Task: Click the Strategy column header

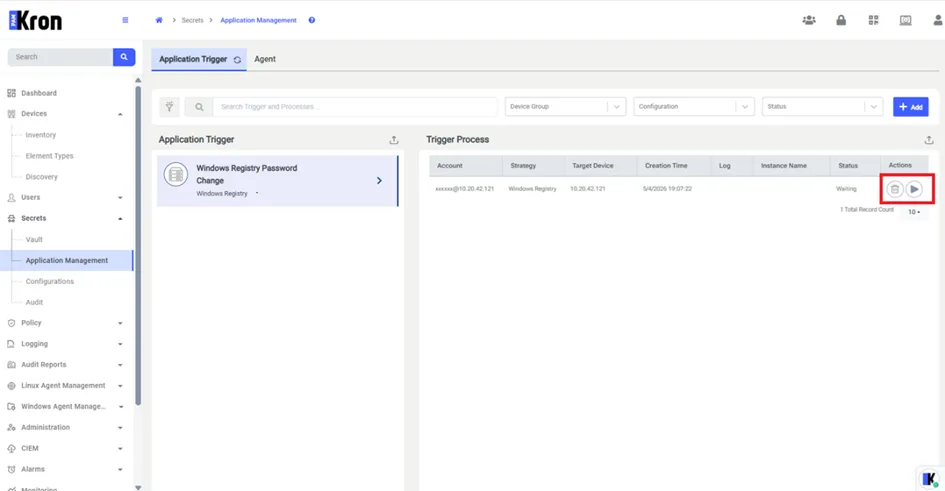Action: click(x=523, y=166)
